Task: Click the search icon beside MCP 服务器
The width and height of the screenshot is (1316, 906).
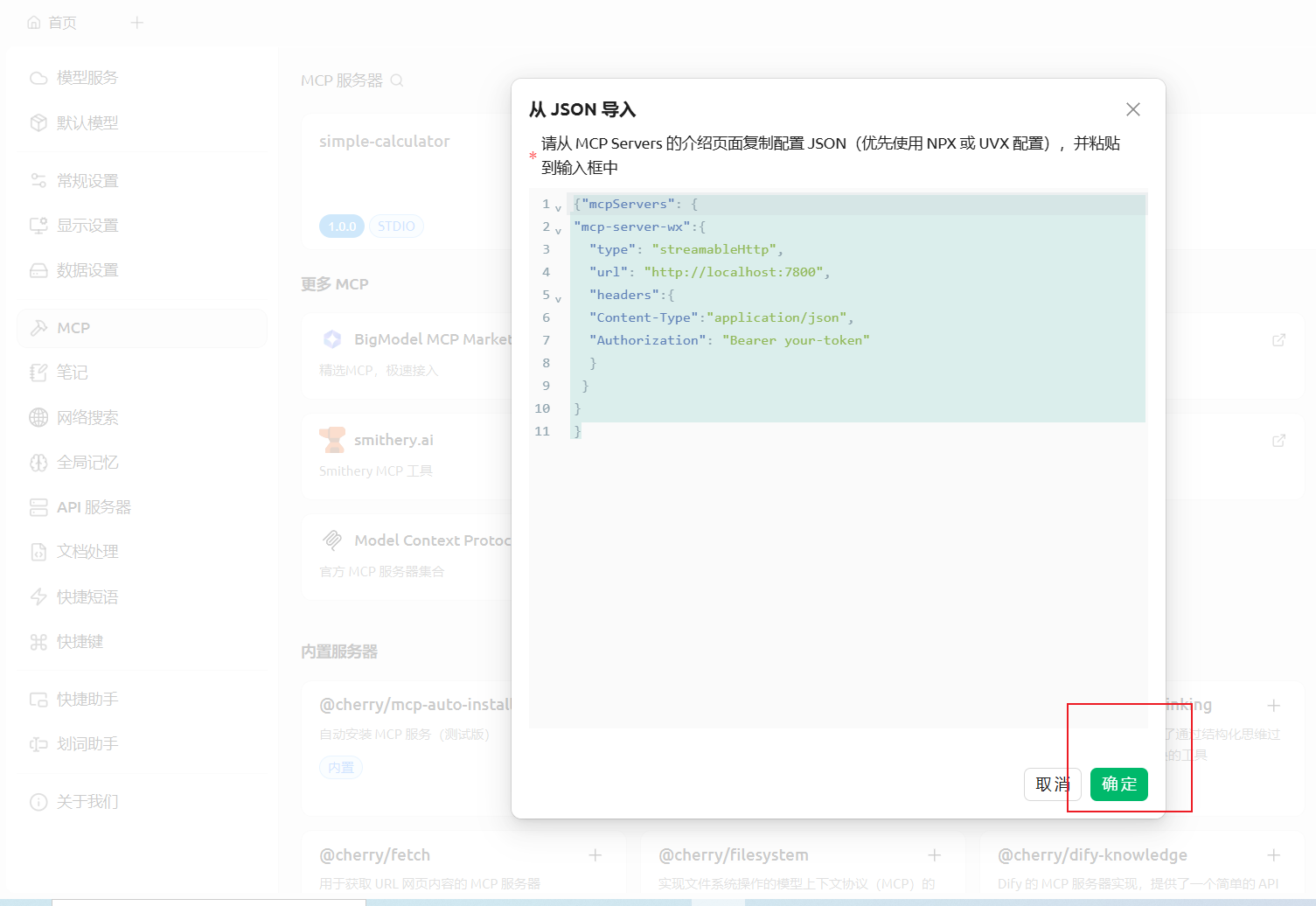Action: (396, 80)
